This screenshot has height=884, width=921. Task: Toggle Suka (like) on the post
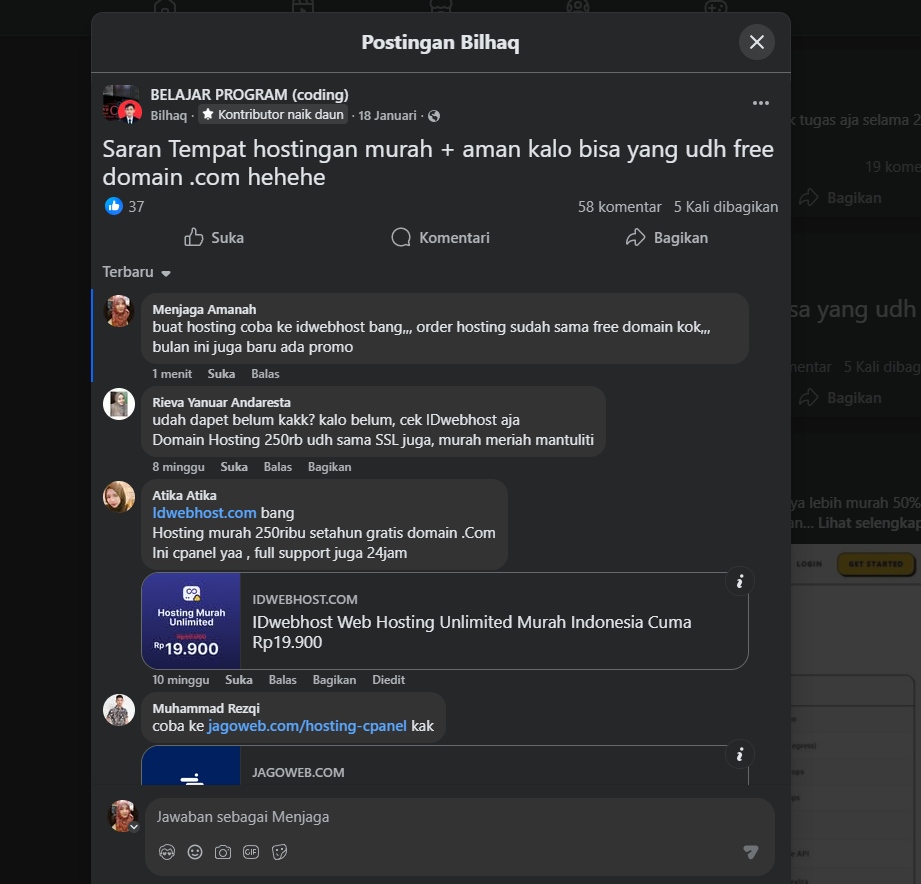(214, 238)
